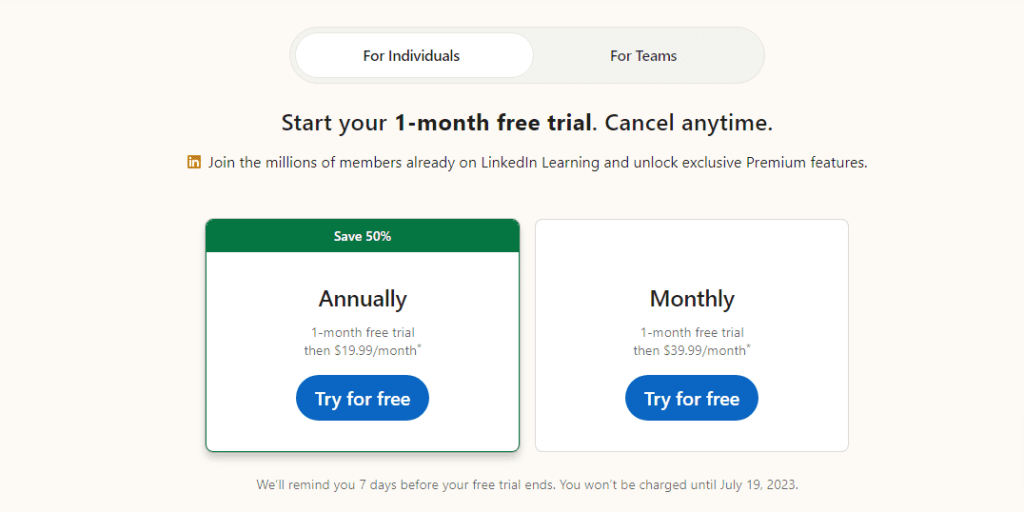Choose the Monthly plan heading
Screen dimensions: 1024x512
click(x=692, y=298)
